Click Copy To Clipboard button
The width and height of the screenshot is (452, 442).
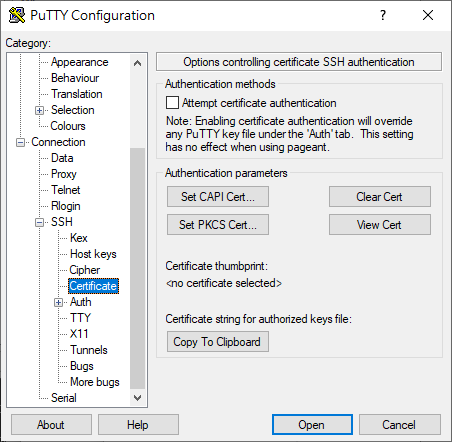pos(218,342)
